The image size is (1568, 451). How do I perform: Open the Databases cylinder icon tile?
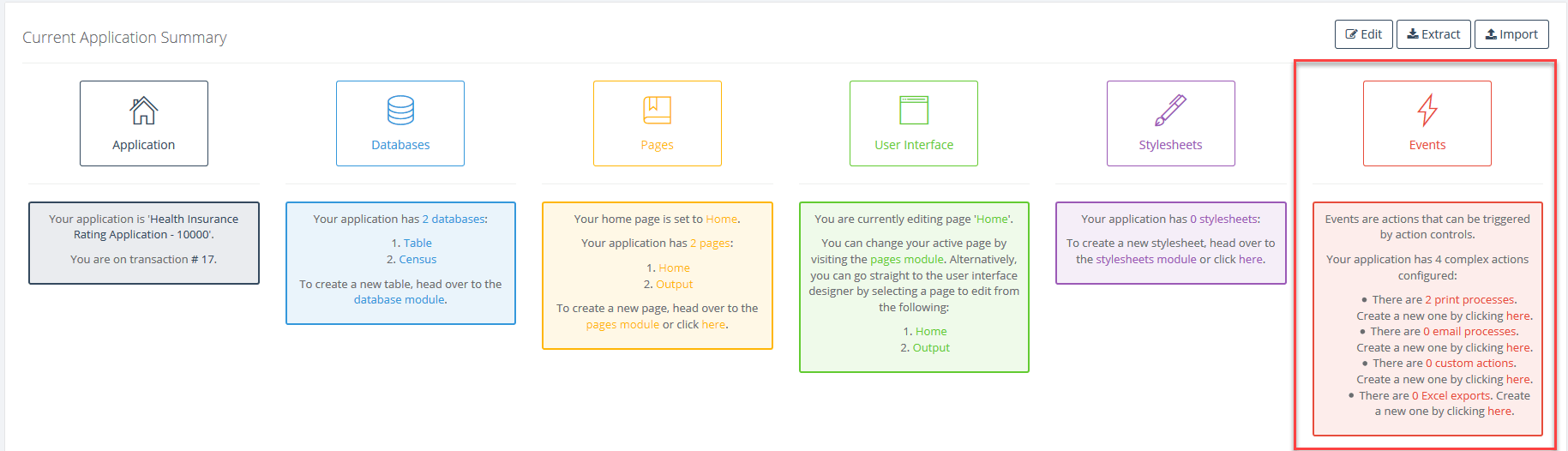point(400,123)
